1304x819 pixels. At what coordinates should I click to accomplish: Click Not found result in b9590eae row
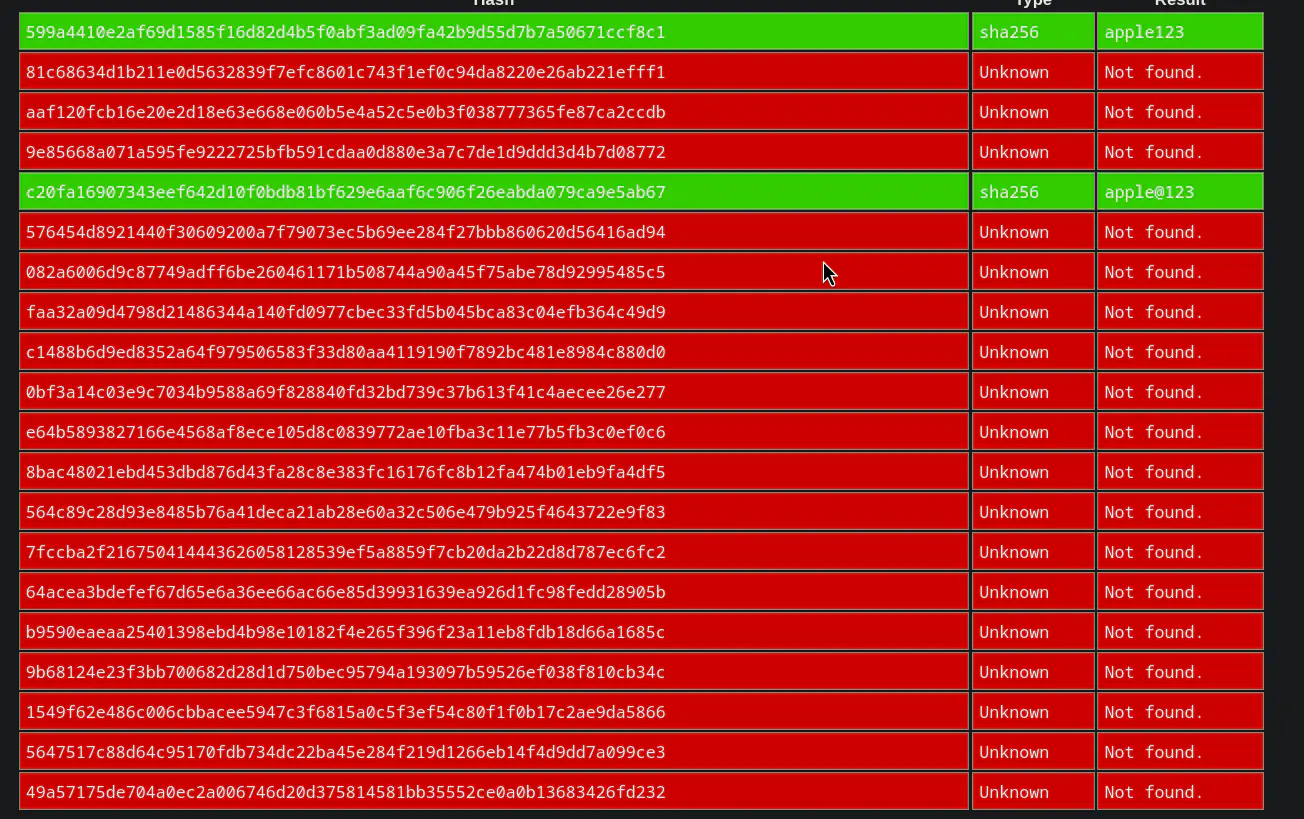pyautogui.click(x=1180, y=631)
